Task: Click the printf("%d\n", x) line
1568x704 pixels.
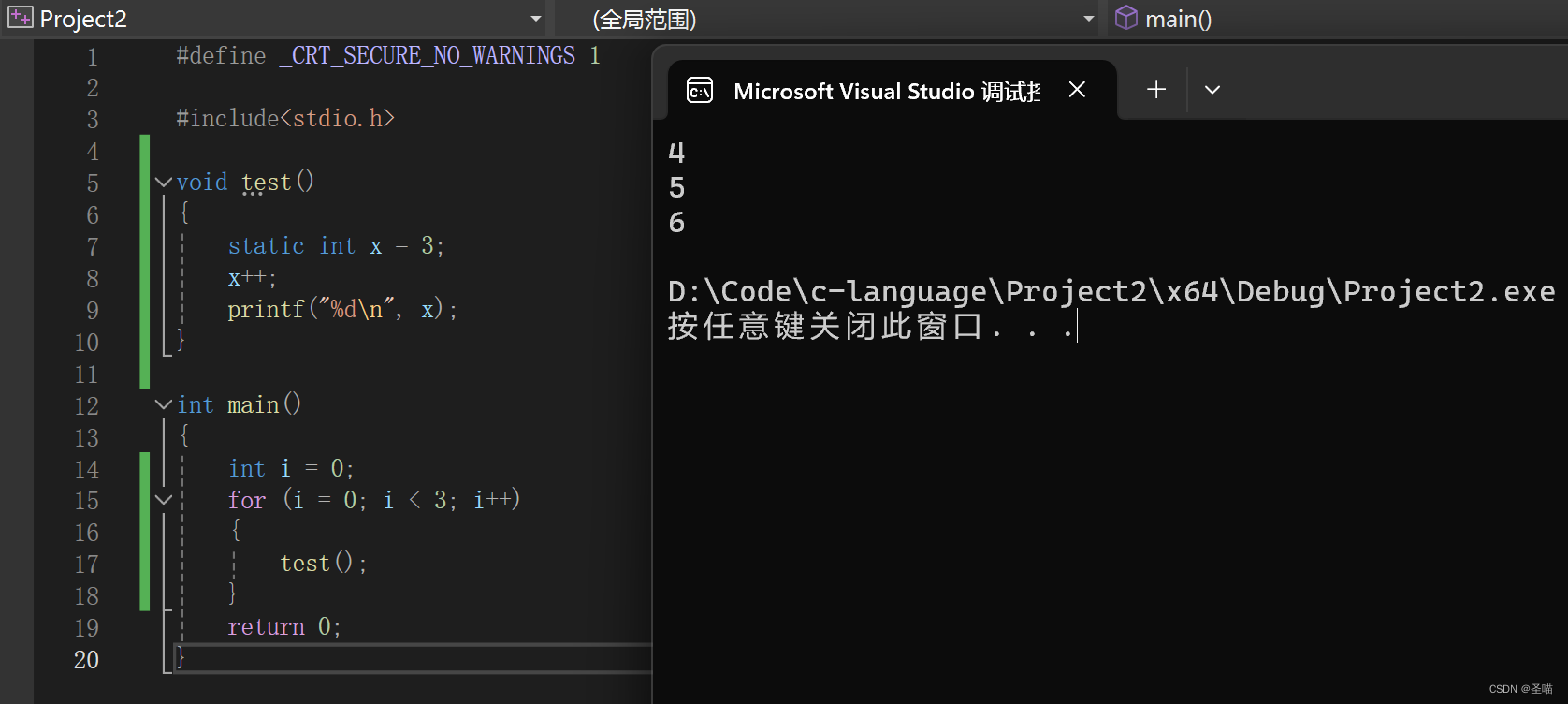Action: click(x=342, y=310)
